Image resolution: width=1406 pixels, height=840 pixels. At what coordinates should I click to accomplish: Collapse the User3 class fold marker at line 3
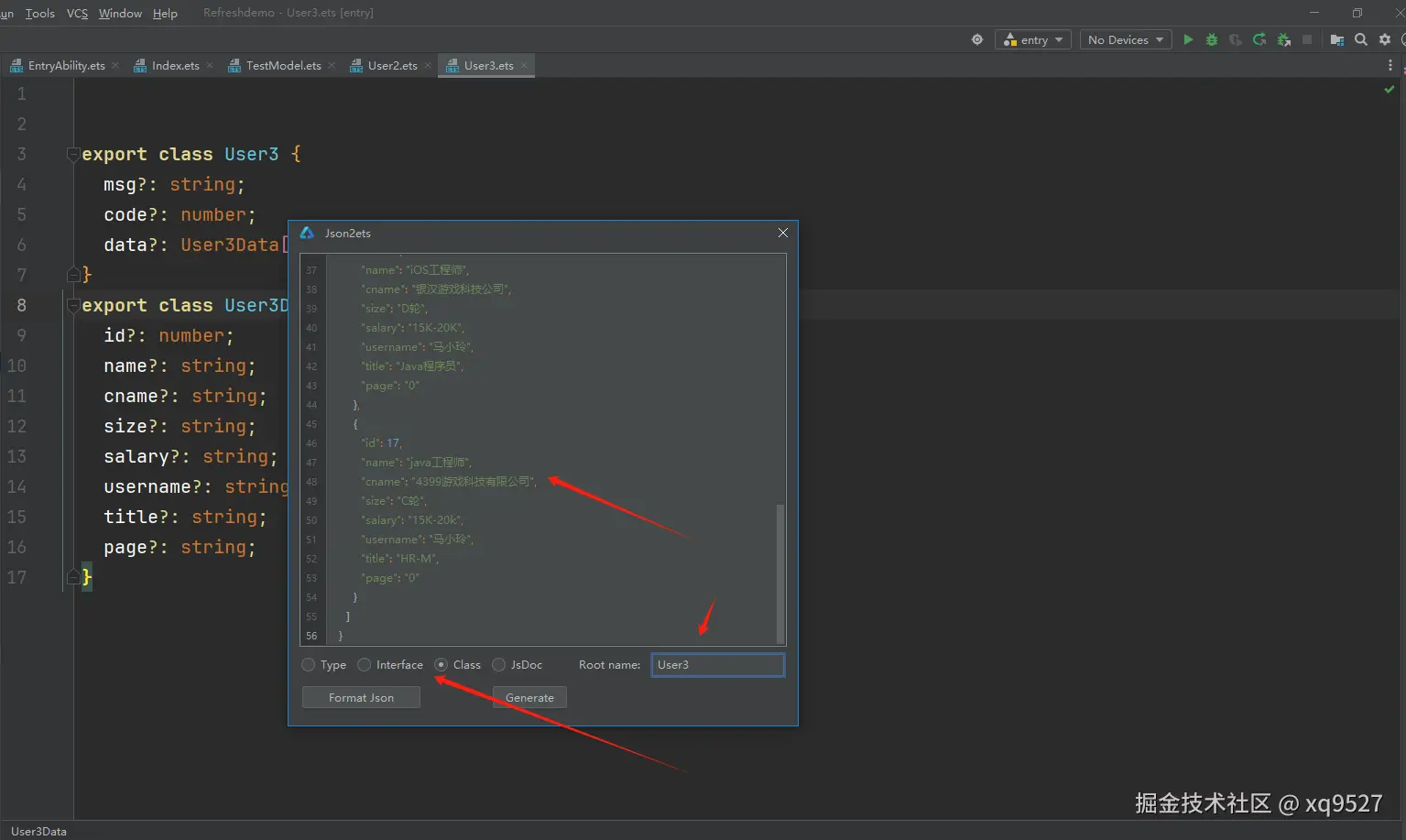coord(73,155)
